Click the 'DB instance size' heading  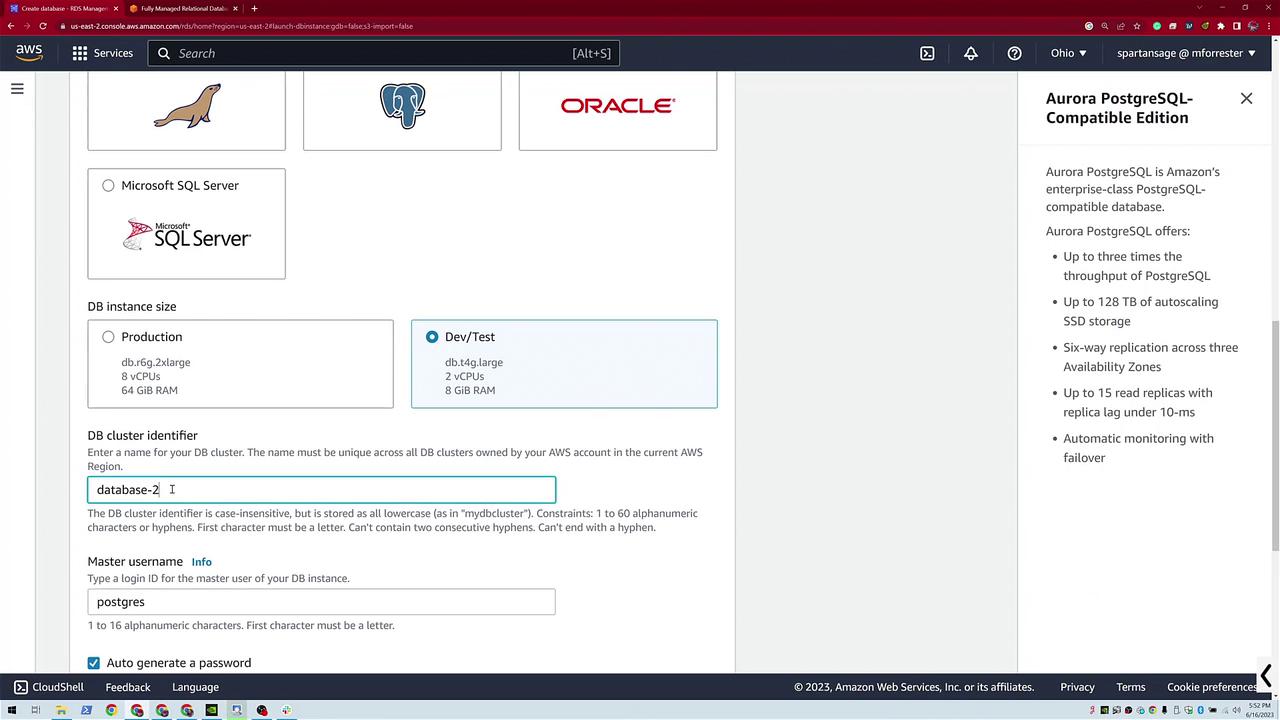132,307
